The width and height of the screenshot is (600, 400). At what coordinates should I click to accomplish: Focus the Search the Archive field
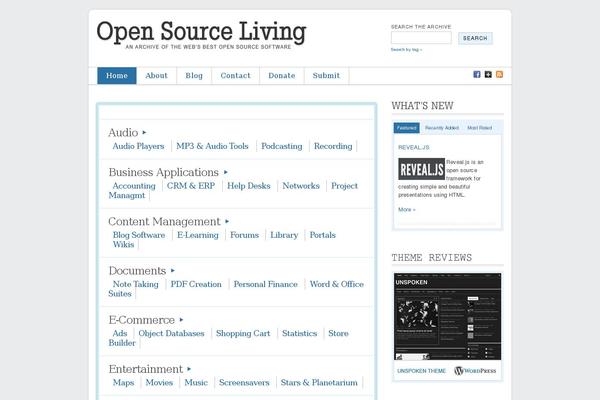click(x=421, y=38)
